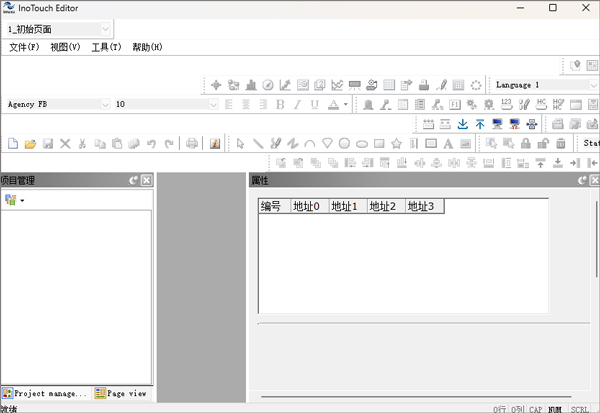Click the blue download arrow icon

click(x=463, y=124)
